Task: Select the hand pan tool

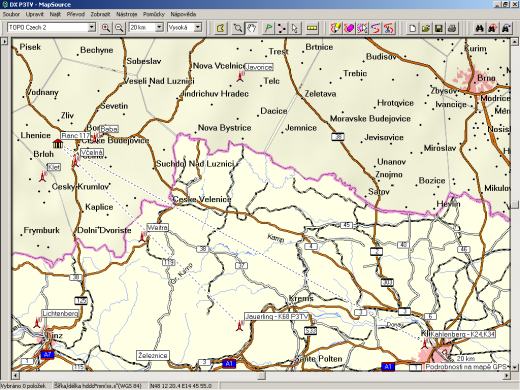Action: [x=252, y=28]
